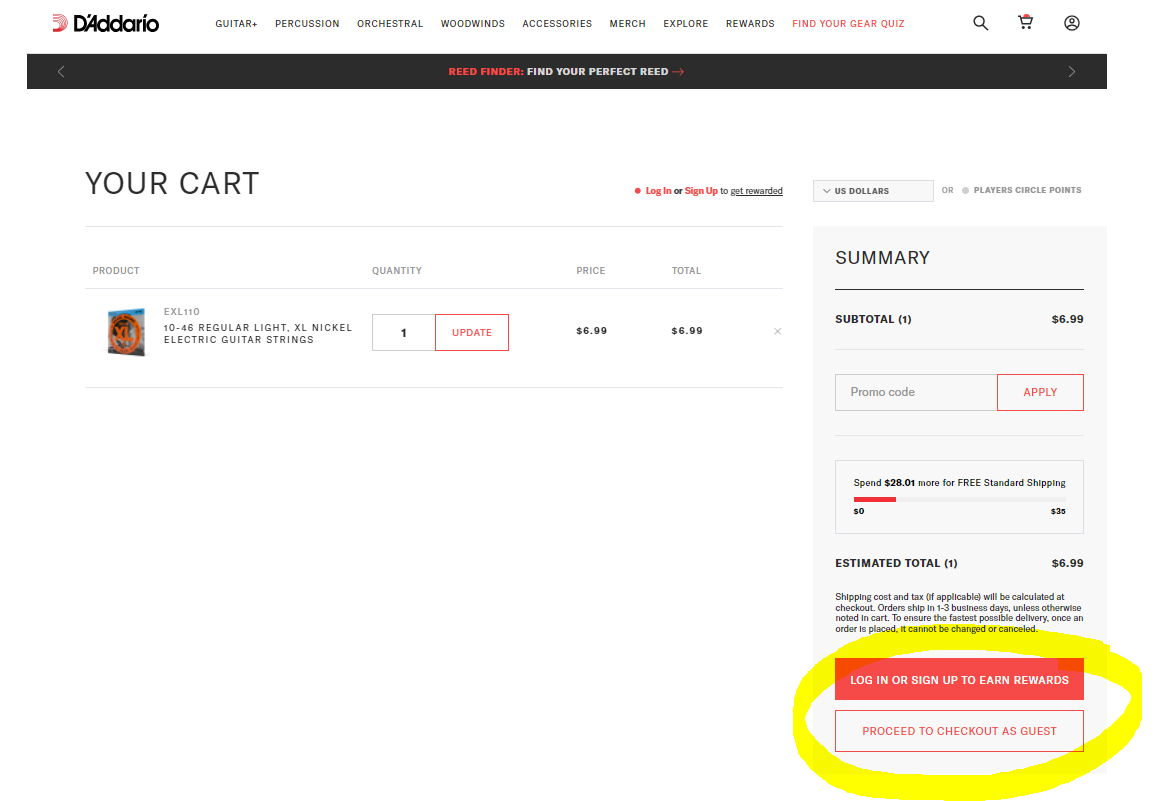Click the YOUR CART heading
The height and width of the screenshot is (801, 1163).
point(172,183)
